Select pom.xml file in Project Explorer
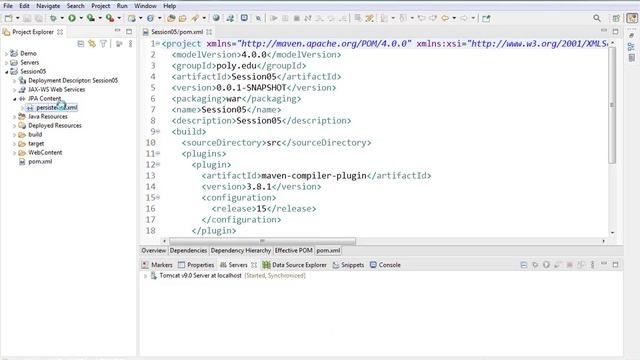The image size is (640, 360). pos(40,161)
